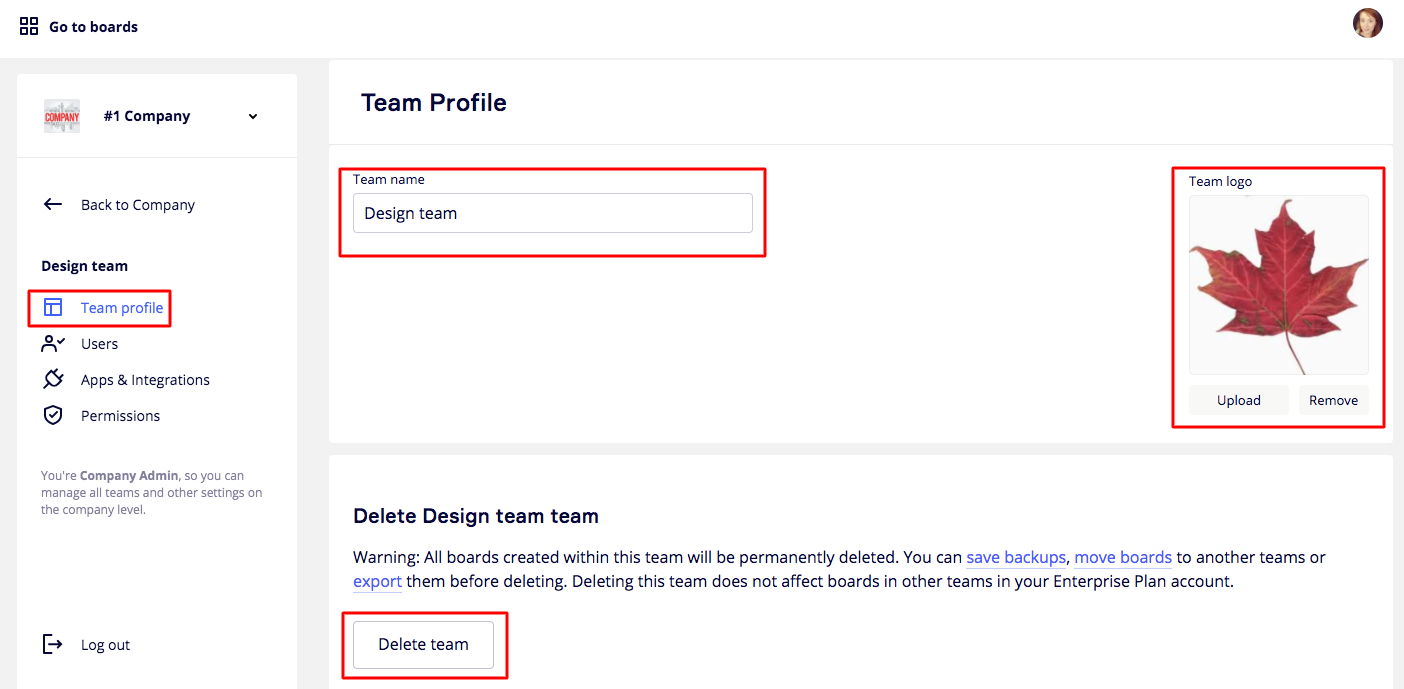Viewport: 1404px width, 689px height.
Task: Focus the Team name input field
Action: point(552,213)
